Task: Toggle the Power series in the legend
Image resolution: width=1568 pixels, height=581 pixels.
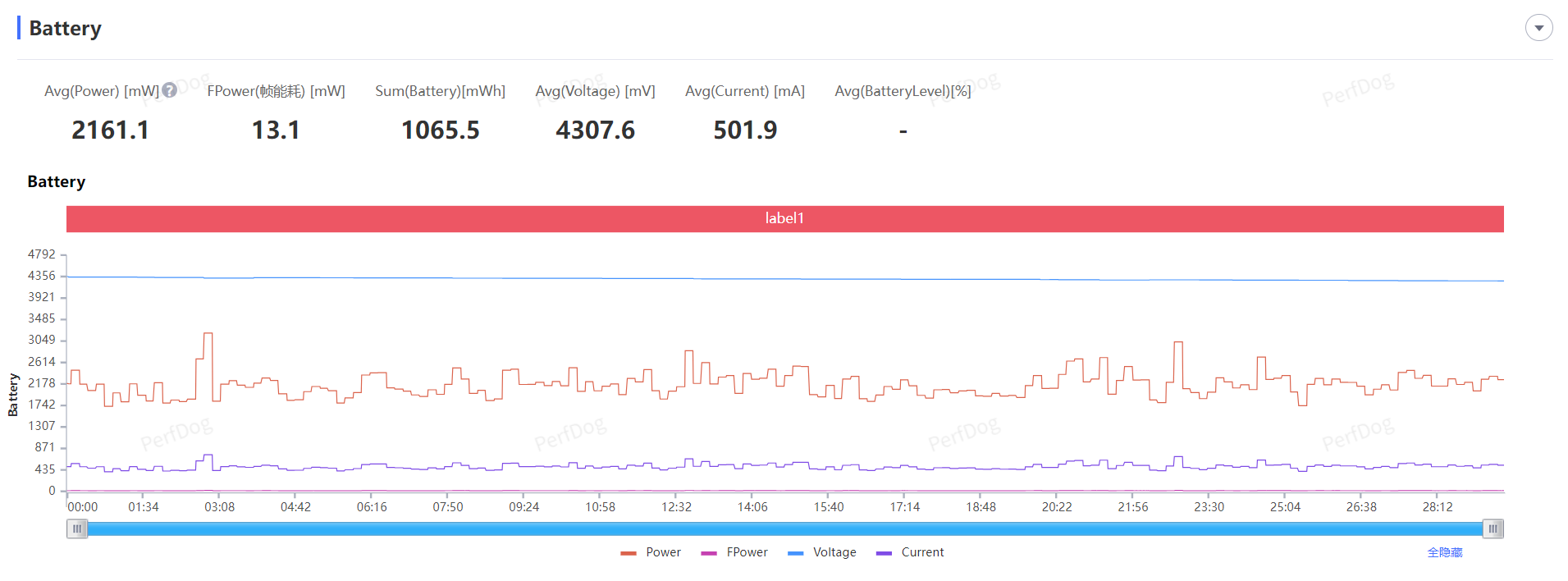Action: point(651,552)
